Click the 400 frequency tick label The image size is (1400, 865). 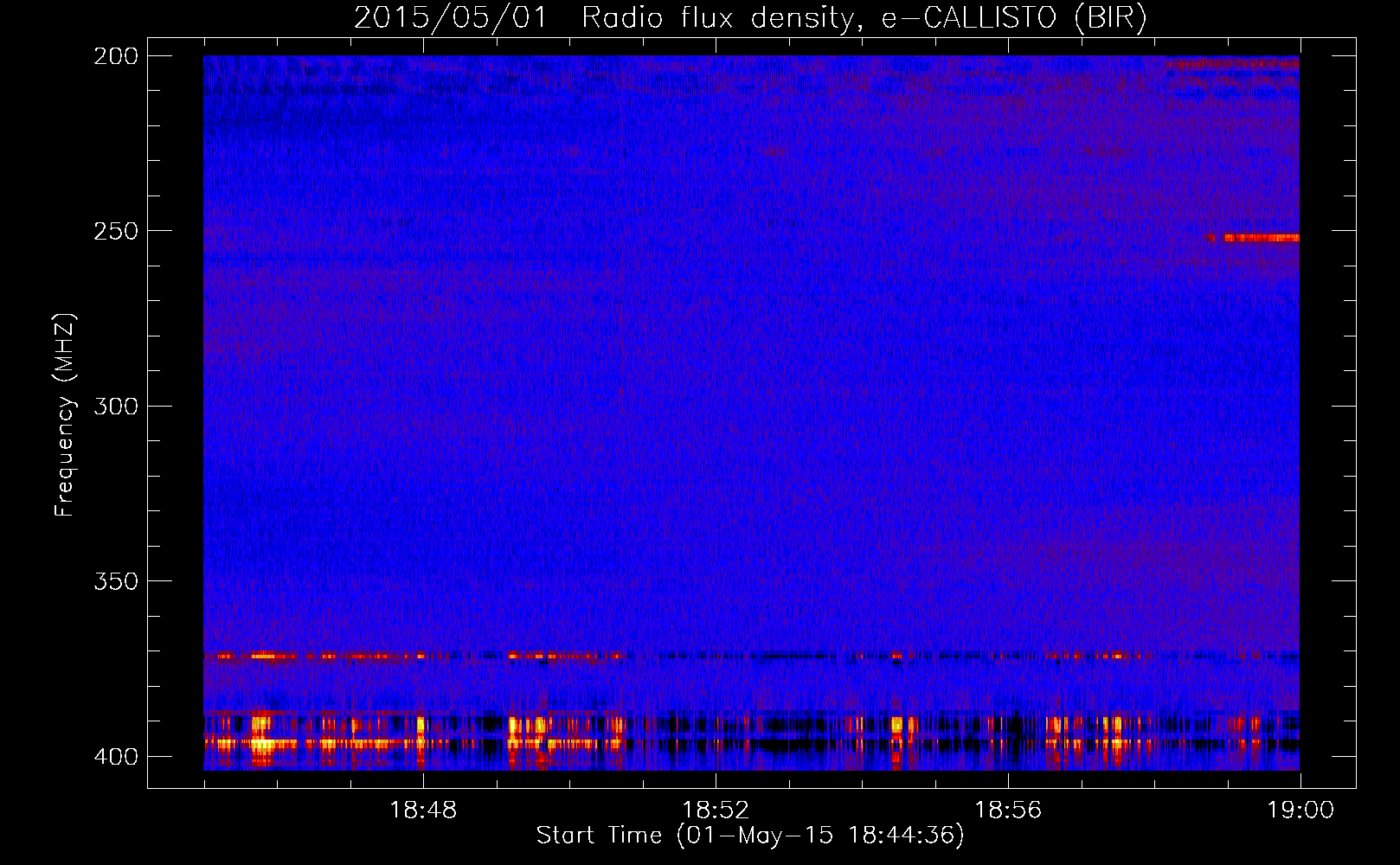[115, 756]
